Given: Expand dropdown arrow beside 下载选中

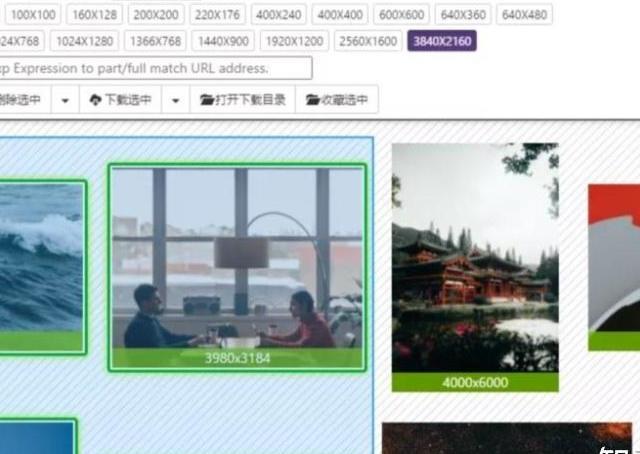Looking at the screenshot, I should pos(176,100).
